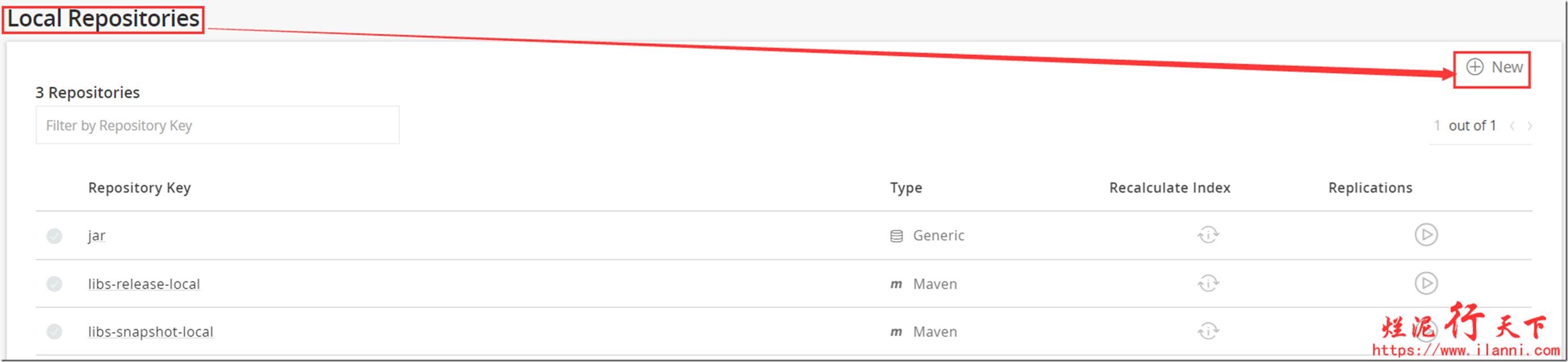The image size is (1568, 362).
Task: Recalculate index for libs-snapshot-local
Action: click(x=1208, y=331)
